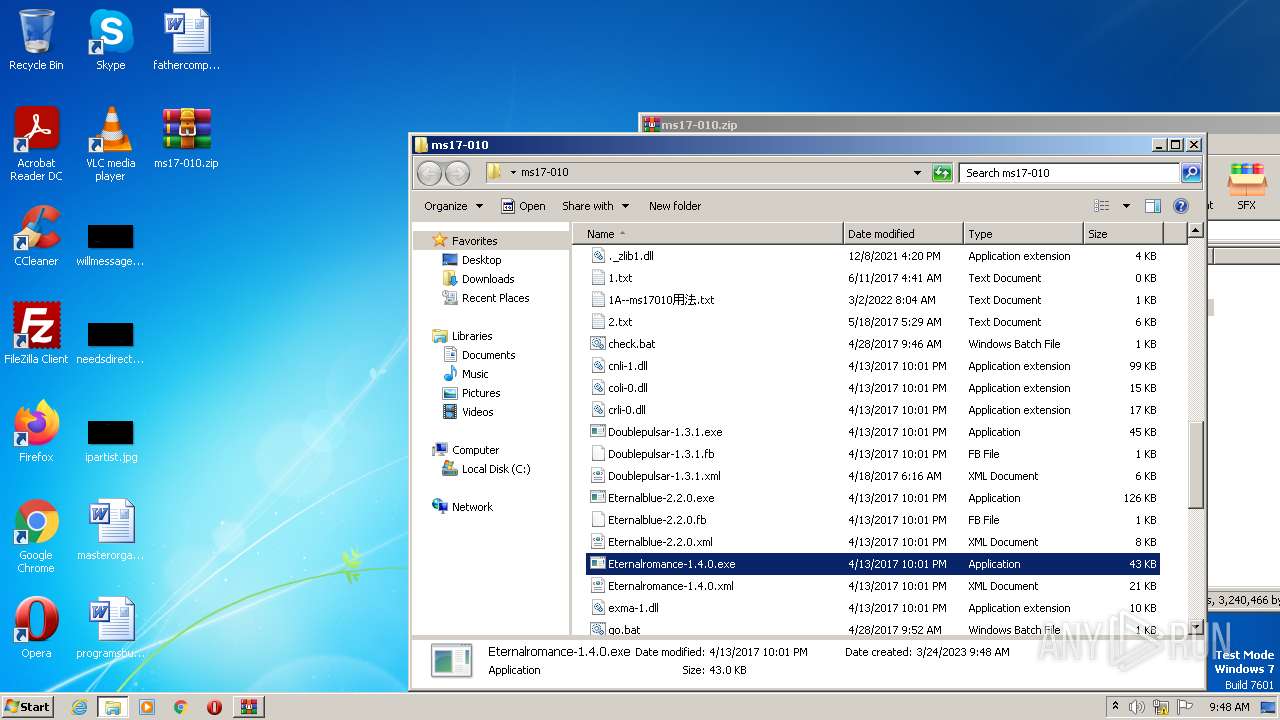Open Recycle Bin desktop icon
Screen dimensions: 1280x720
point(36,40)
